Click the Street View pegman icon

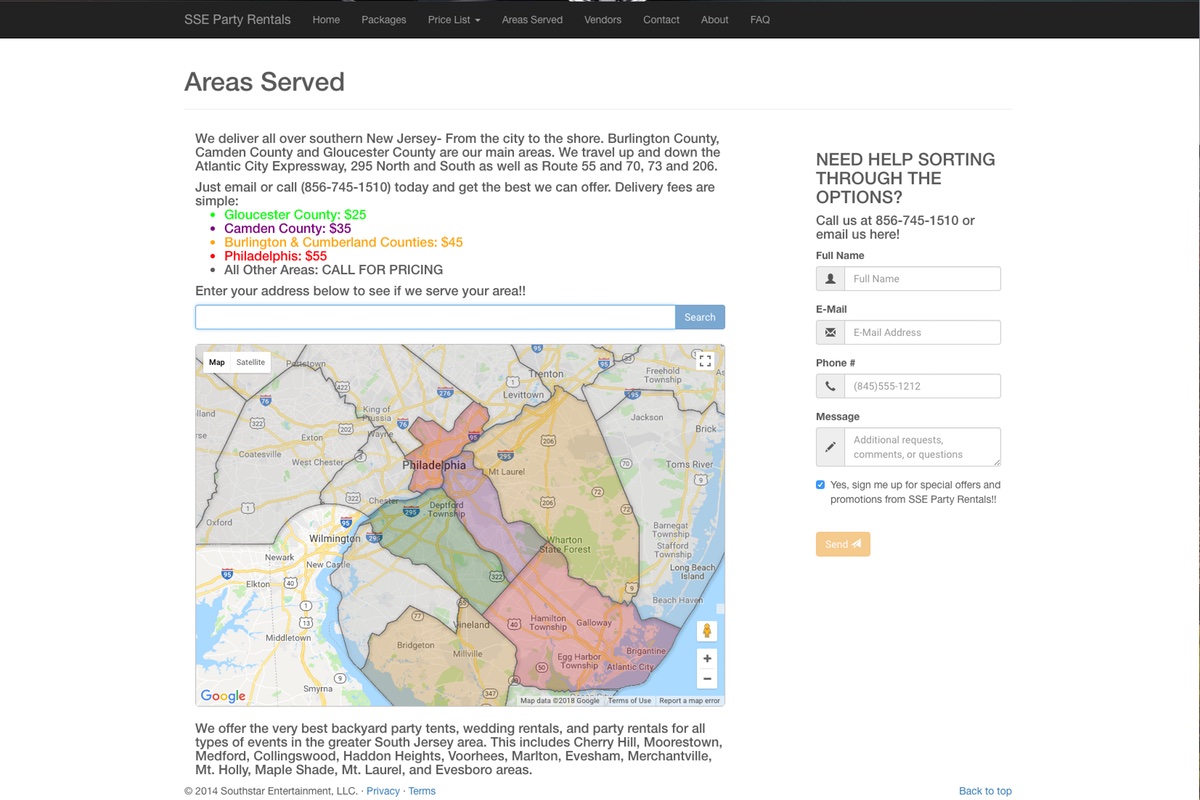(x=707, y=631)
